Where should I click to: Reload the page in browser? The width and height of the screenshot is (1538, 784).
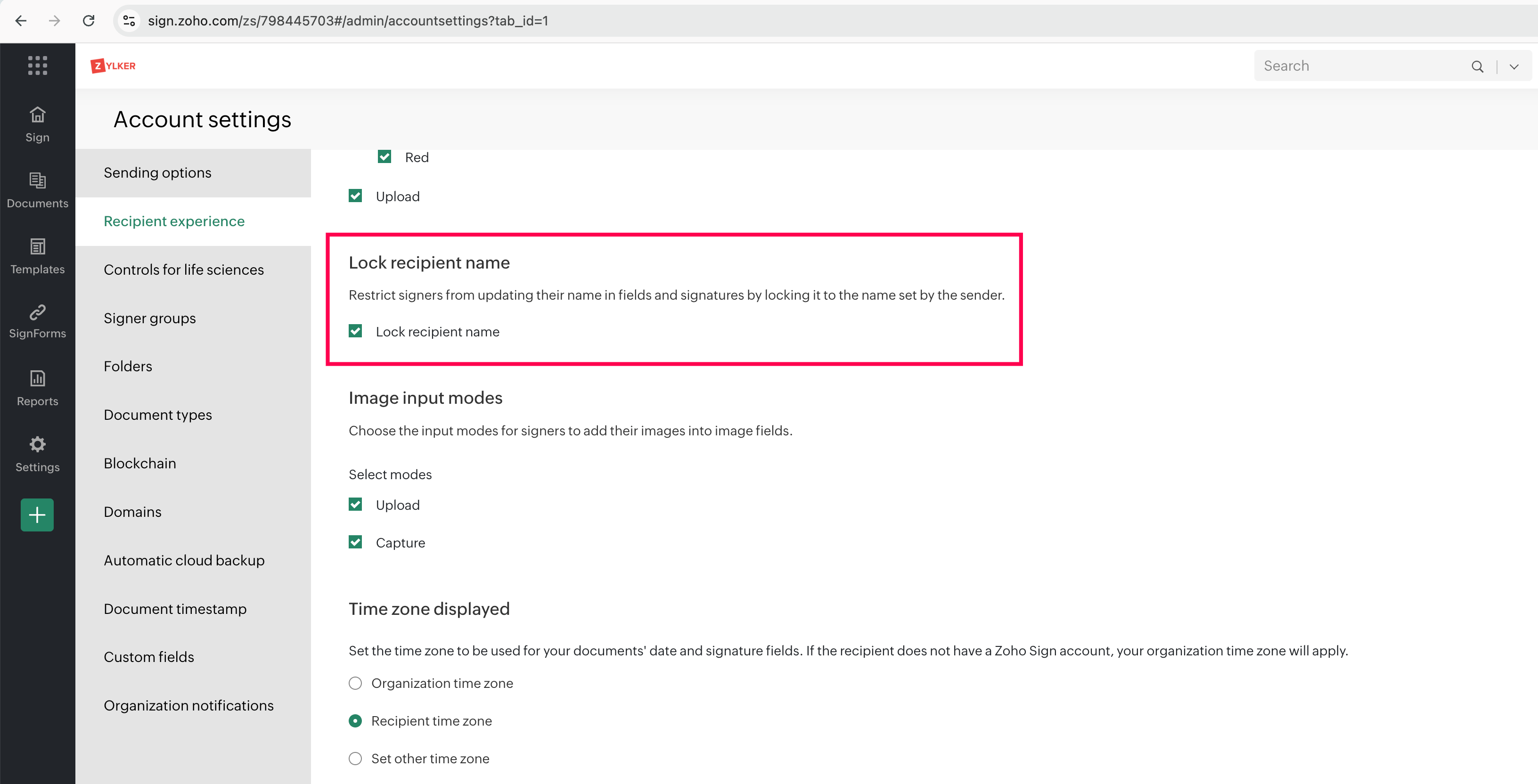click(89, 21)
